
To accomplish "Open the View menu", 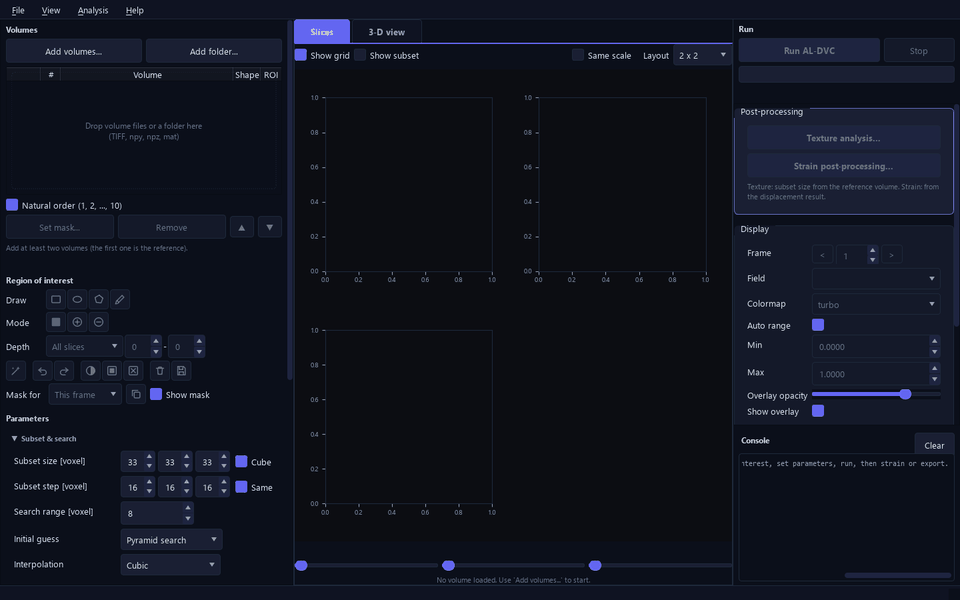I will 51,10.
